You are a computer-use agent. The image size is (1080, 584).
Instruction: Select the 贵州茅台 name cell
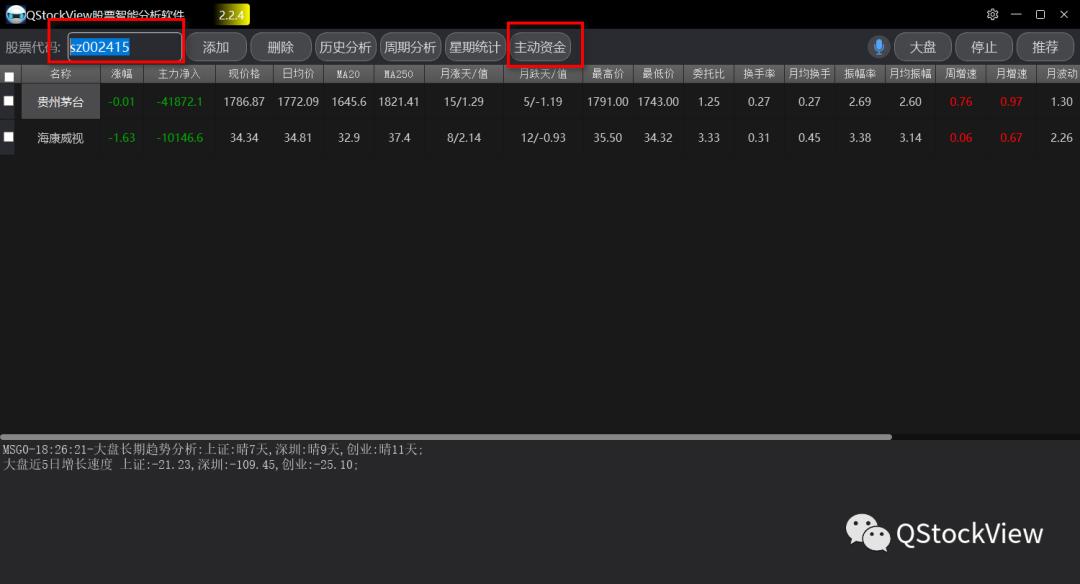(61, 101)
